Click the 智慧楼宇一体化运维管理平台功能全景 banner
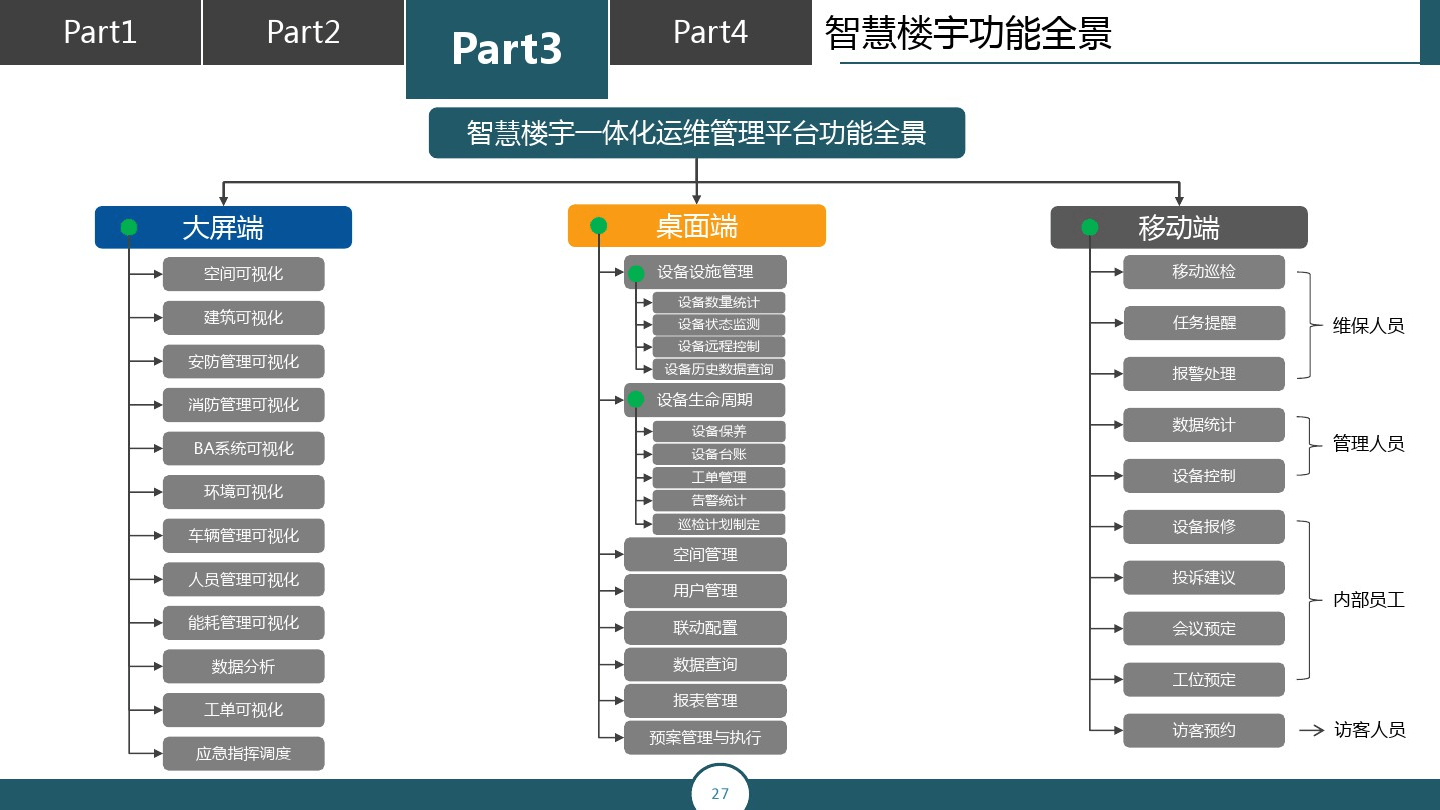The image size is (1440, 810). click(697, 133)
